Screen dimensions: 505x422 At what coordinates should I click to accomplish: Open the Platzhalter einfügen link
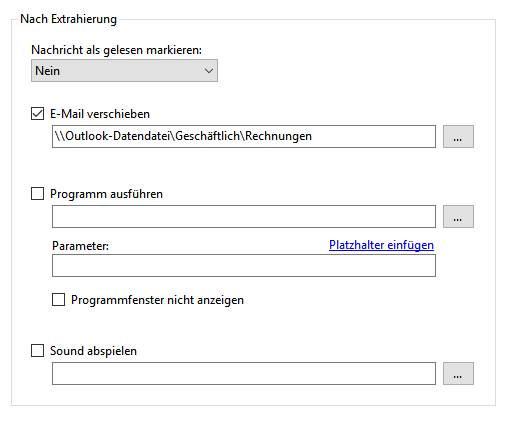(381, 245)
